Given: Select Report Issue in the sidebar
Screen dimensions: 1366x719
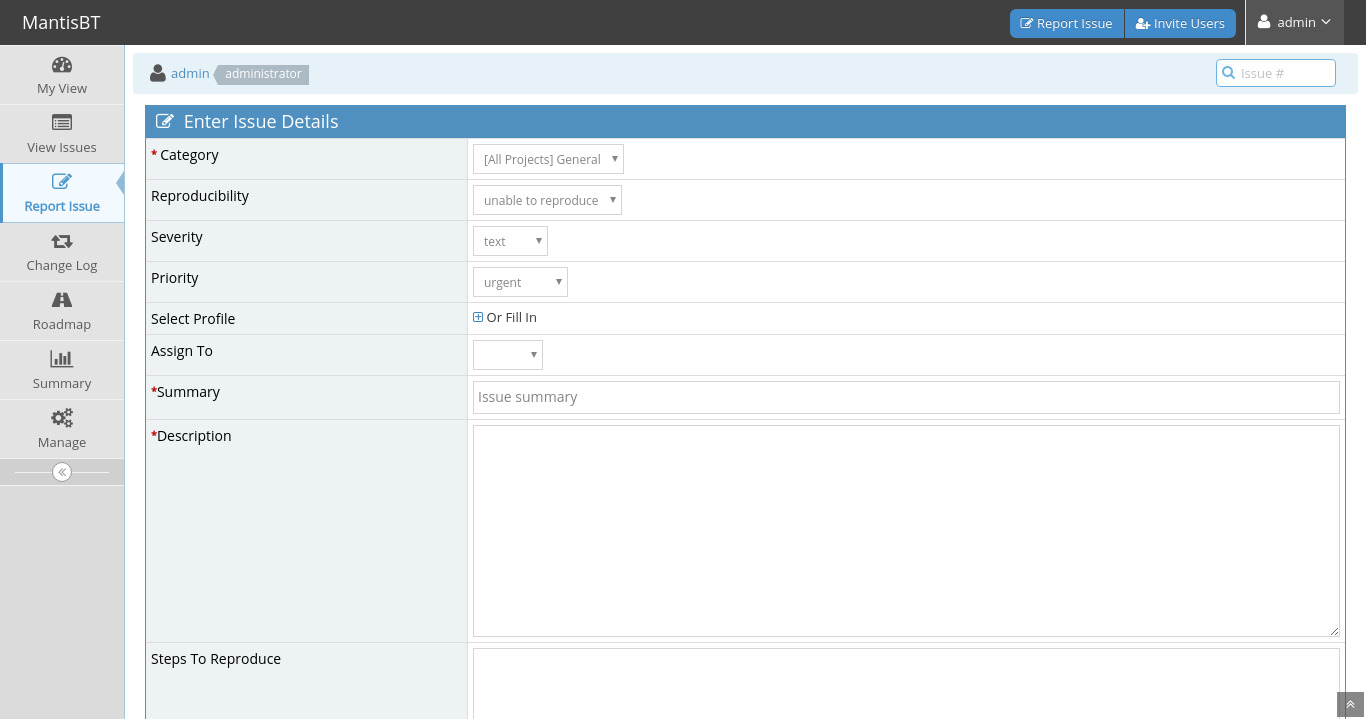Looking at the screenshot, I should coord(62,193).
